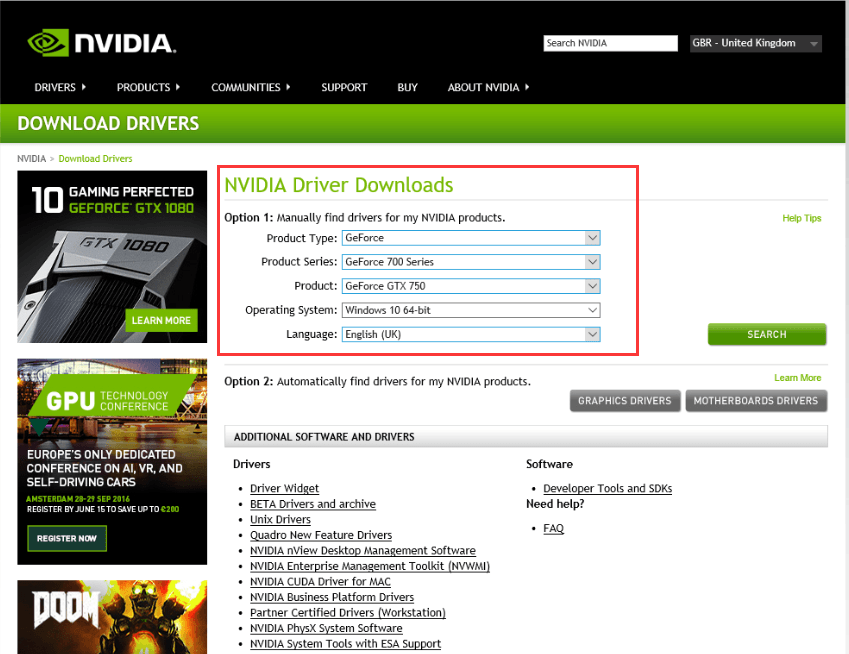Open the Operating System dropdown

click(471, 310)
